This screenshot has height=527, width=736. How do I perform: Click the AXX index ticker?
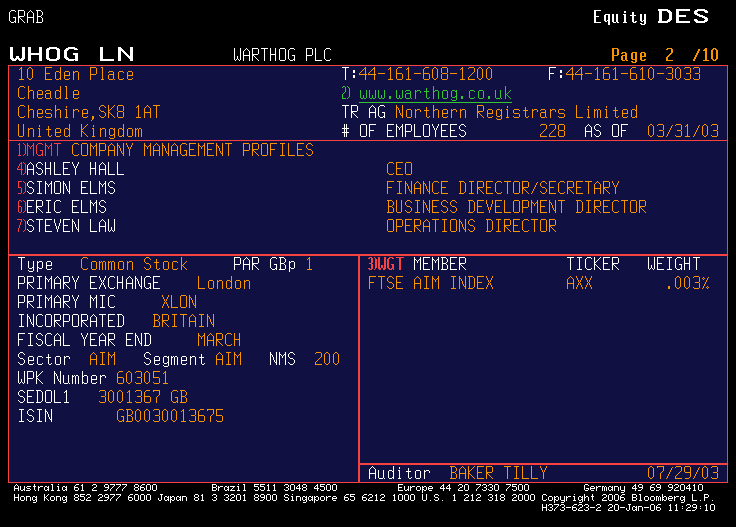[579, 283]
